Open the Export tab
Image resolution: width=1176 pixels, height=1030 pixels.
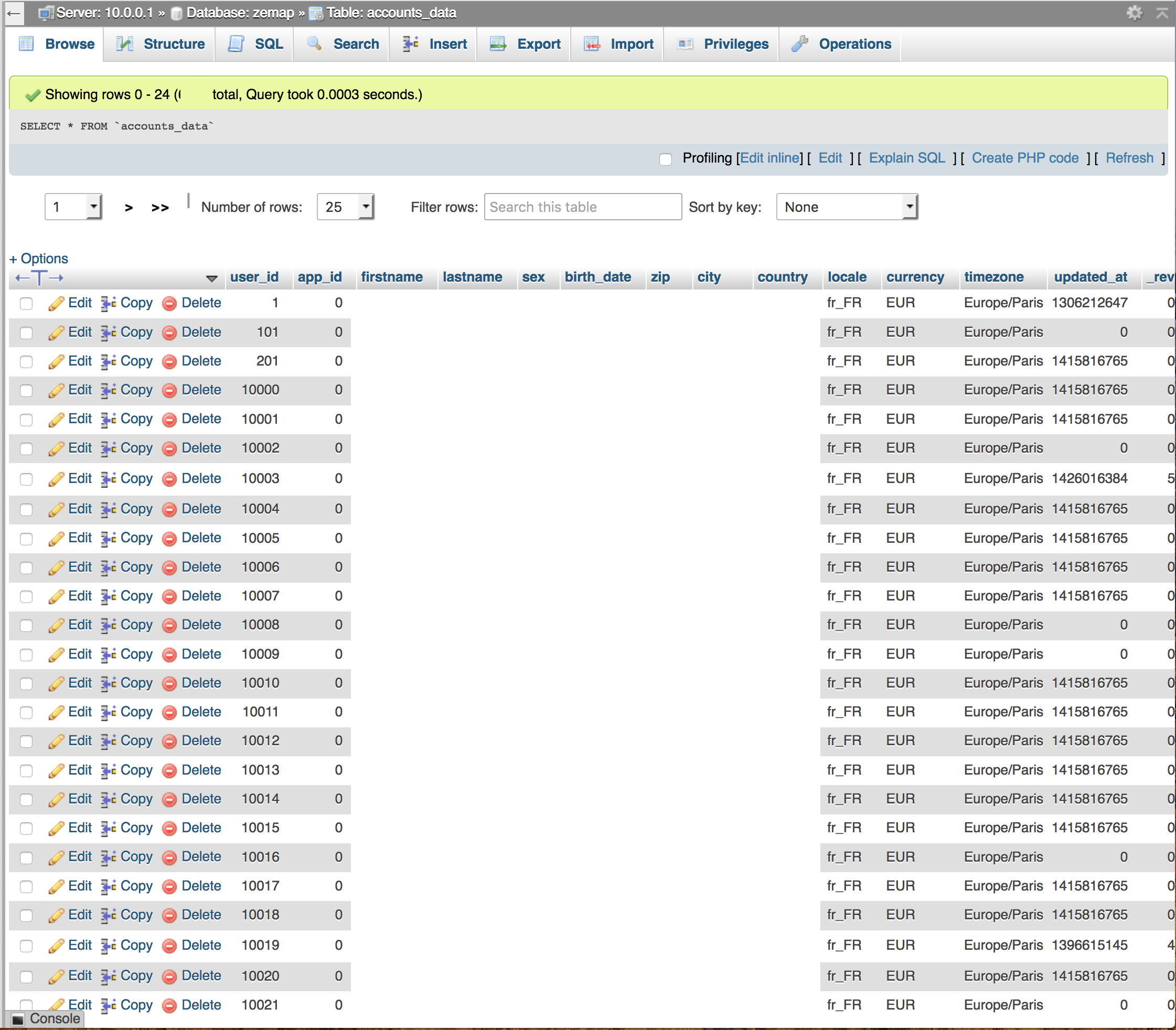tap(525, 44)
